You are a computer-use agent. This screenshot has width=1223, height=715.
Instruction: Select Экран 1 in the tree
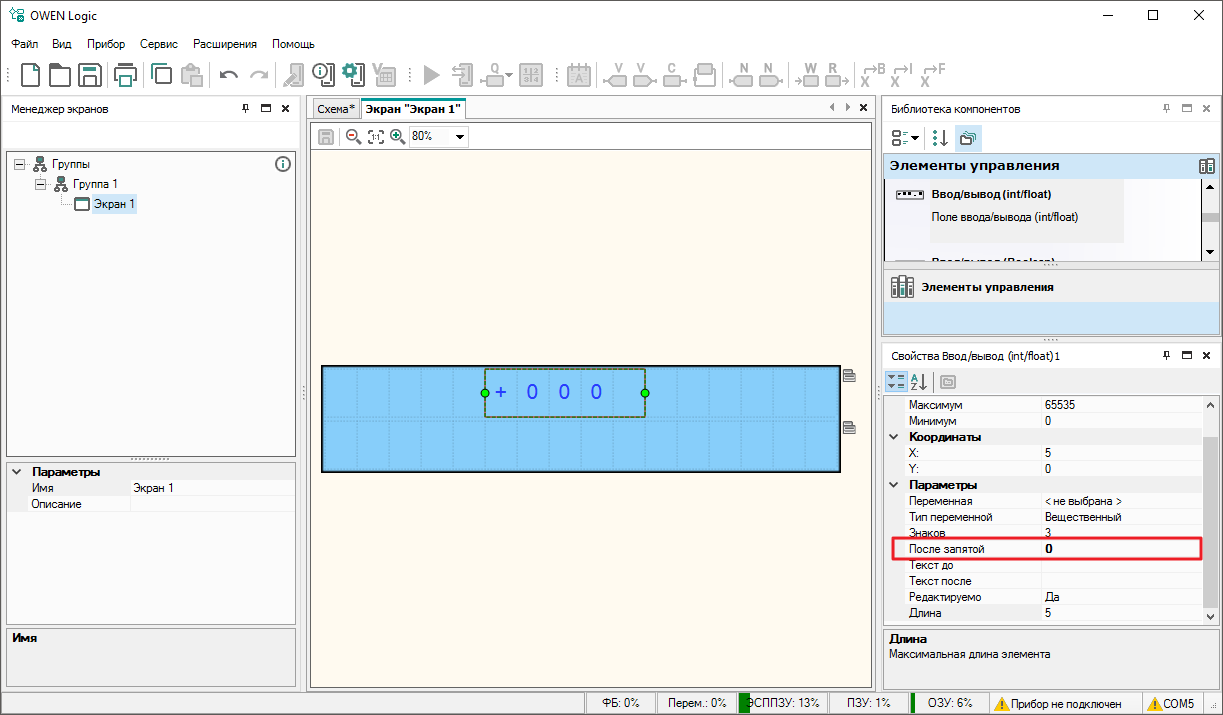click(114, 204)
